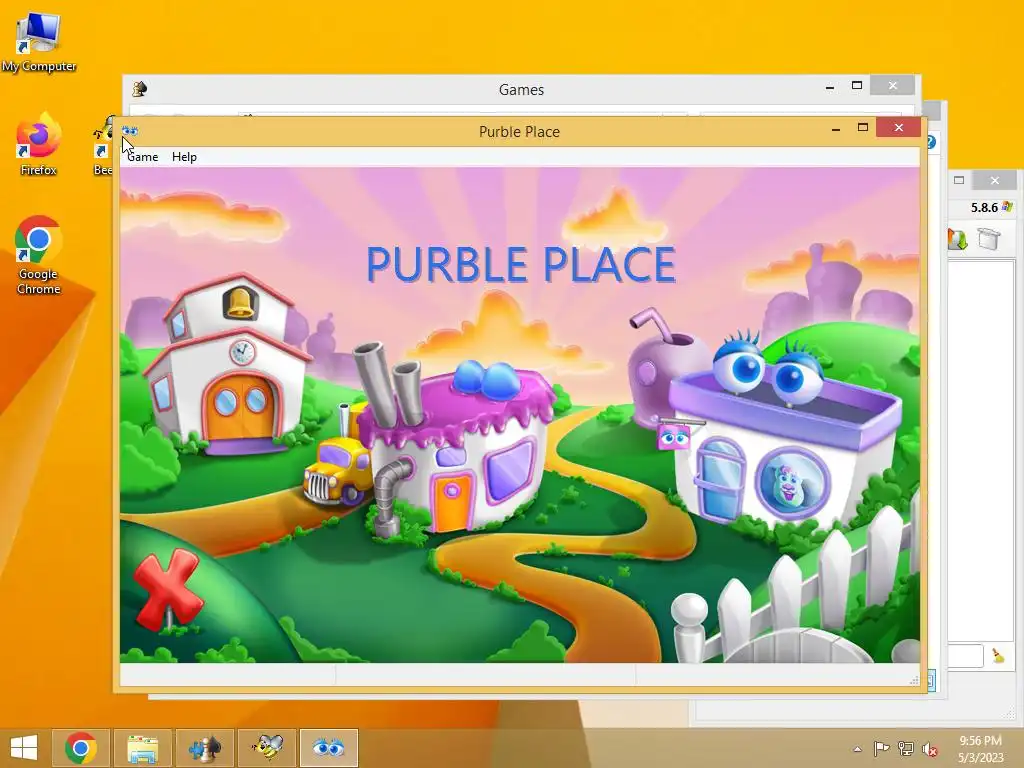
Task: Click the Games window chess knight icon
Action: coord(139,89)
